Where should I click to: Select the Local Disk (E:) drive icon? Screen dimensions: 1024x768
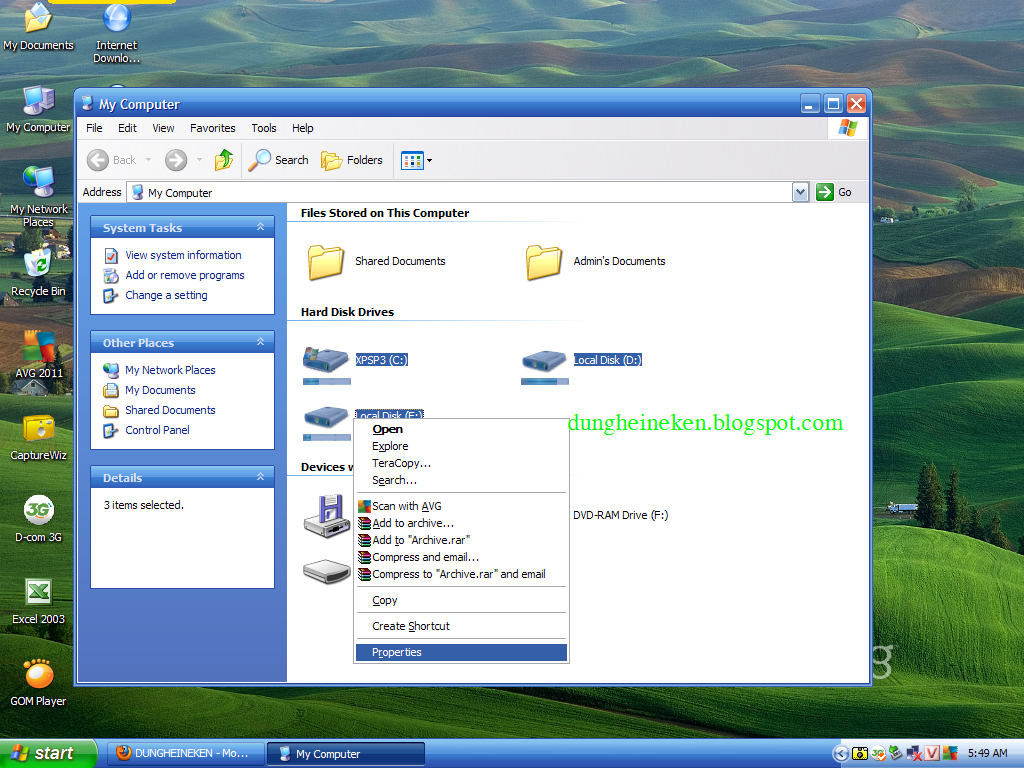coord(327,421)
